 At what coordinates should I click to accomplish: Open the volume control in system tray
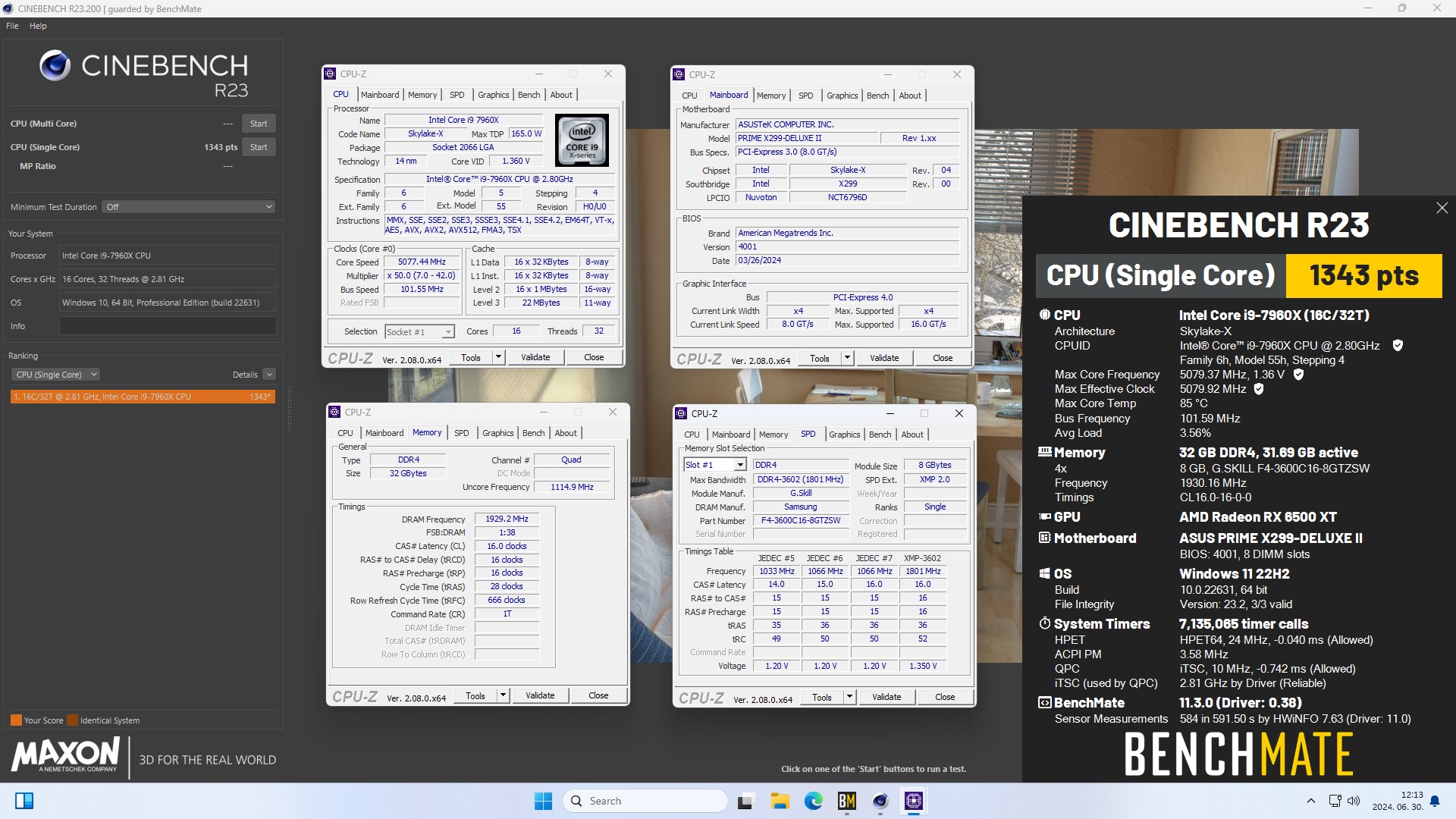tap(1354, 801)
